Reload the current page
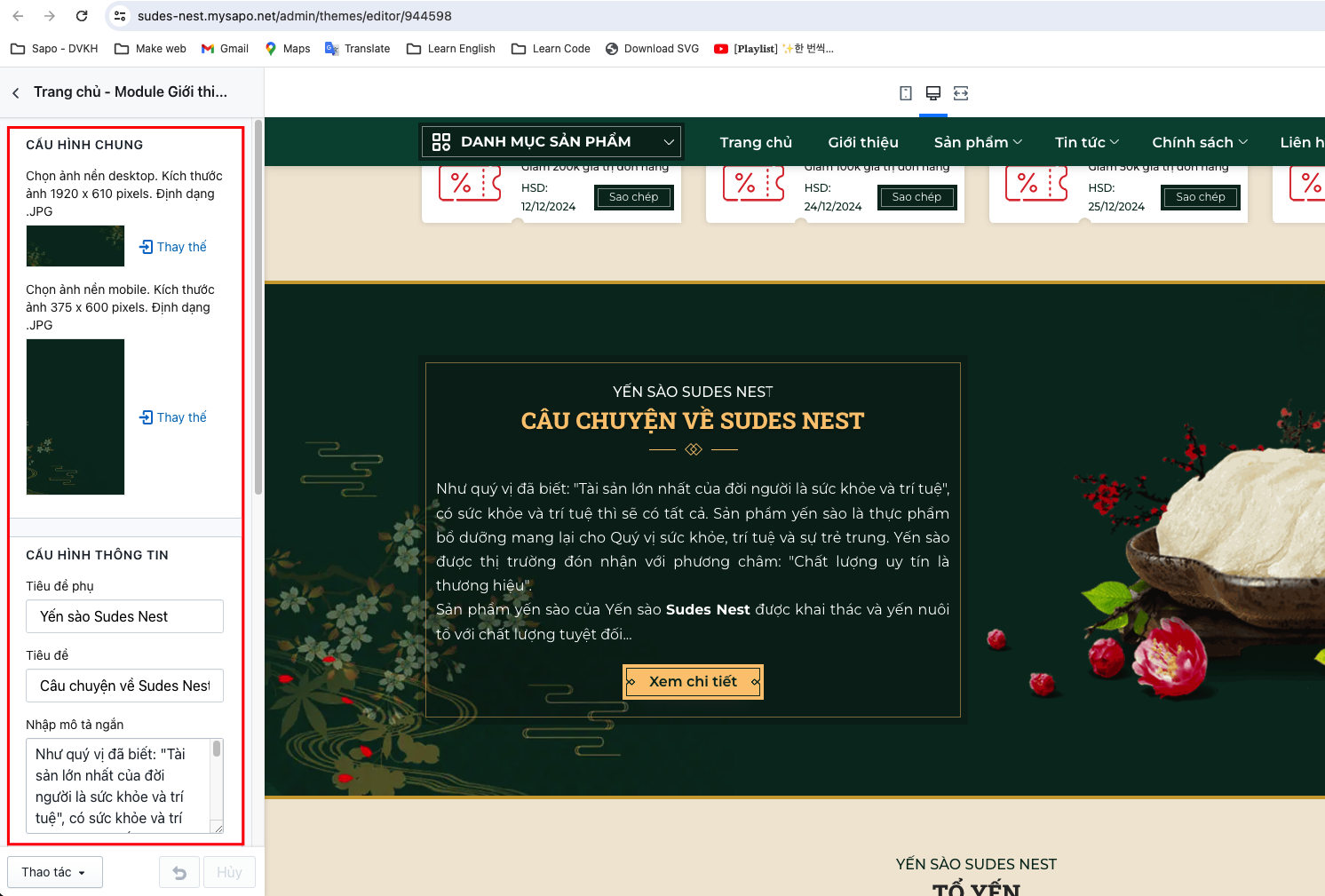The width and height of the screenshot is (1325, 896). click(x=82, y=16)
